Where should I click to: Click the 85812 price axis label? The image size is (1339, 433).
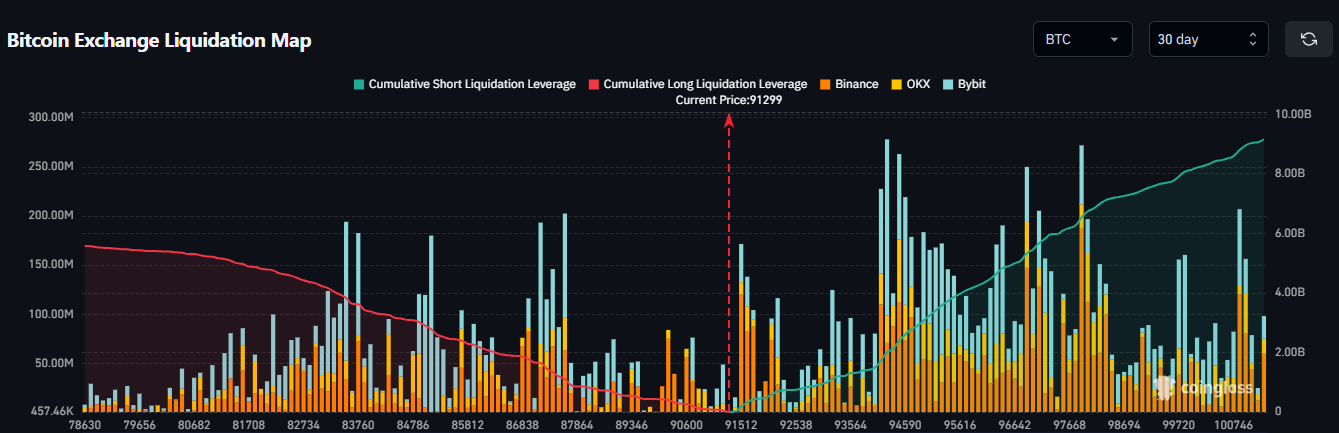pos(467,425)
